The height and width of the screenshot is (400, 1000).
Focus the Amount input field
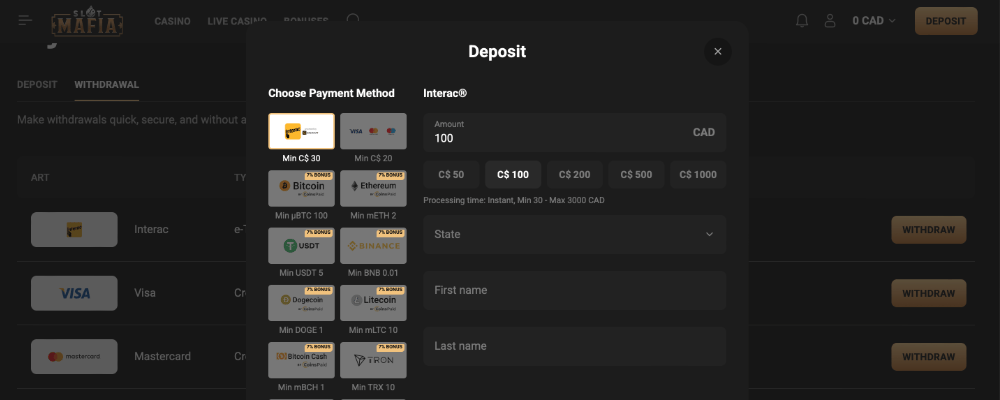pos(575,132)
